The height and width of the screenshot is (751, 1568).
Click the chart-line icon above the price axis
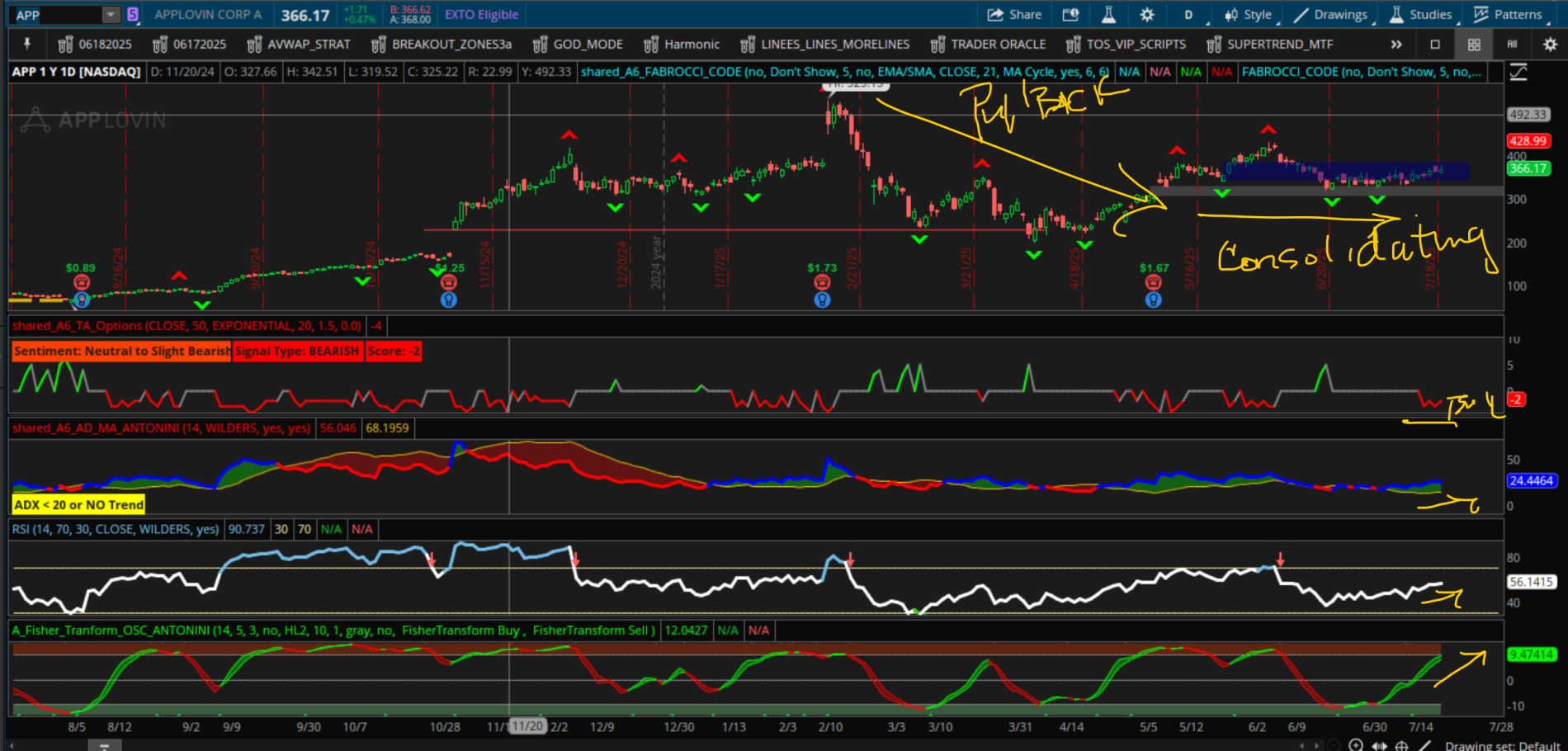(x=1518, y=73)
